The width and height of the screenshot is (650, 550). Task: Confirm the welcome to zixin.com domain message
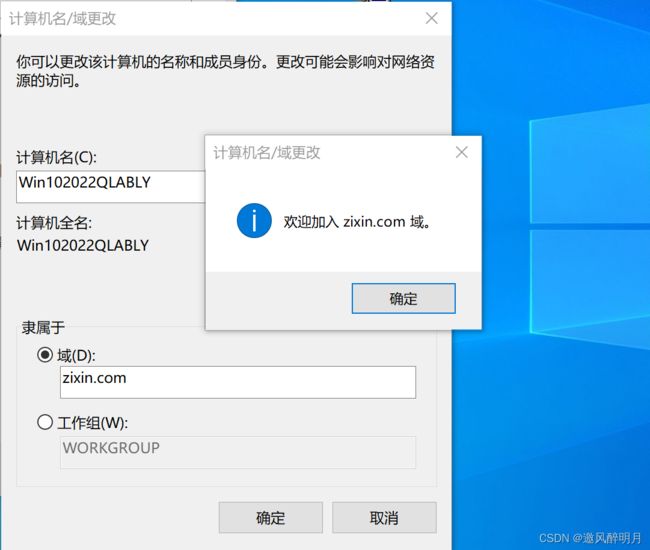point(403,298)
